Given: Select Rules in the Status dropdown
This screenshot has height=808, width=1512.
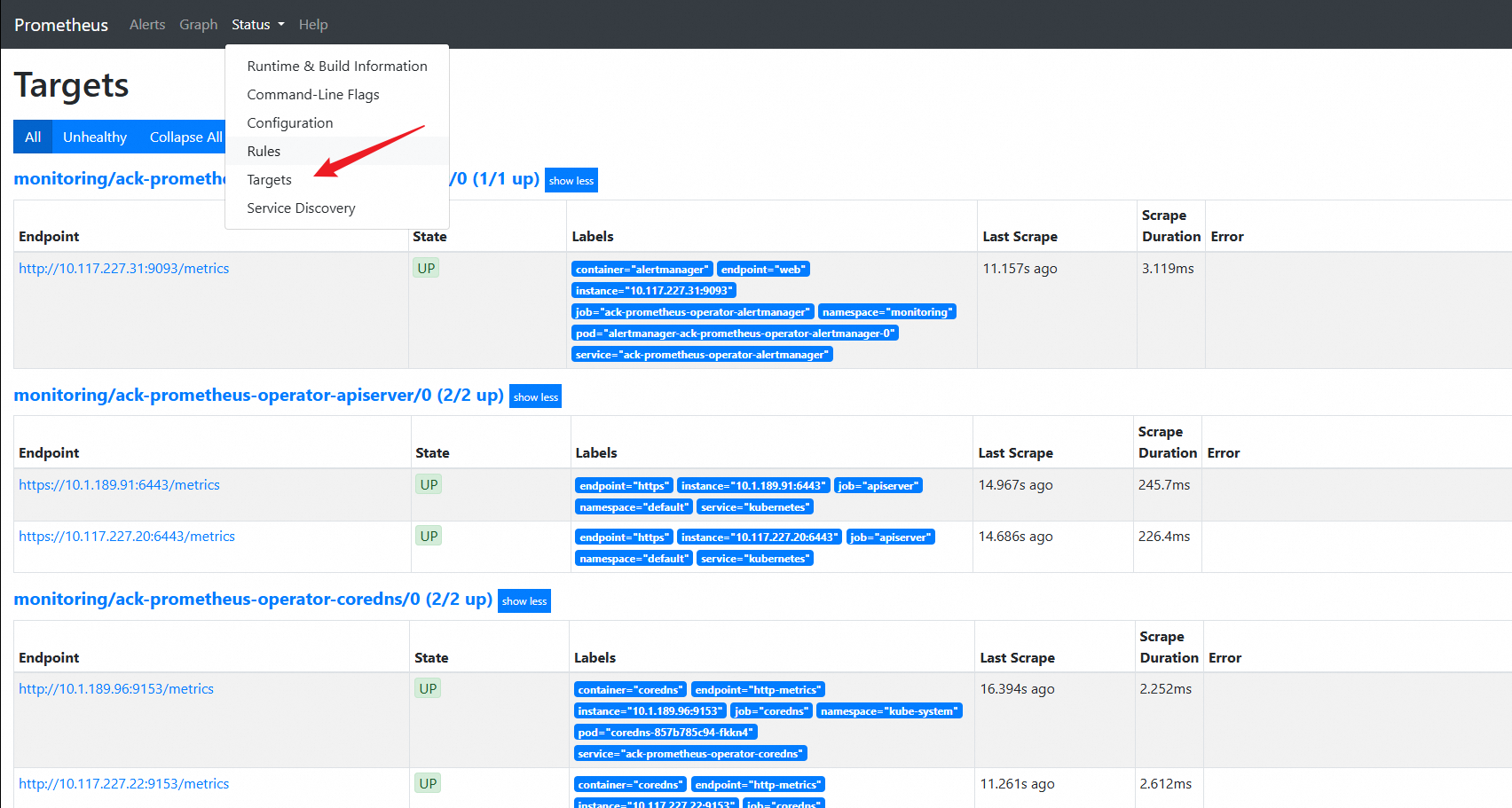Looking at the screenshot, I should (264, 152).
